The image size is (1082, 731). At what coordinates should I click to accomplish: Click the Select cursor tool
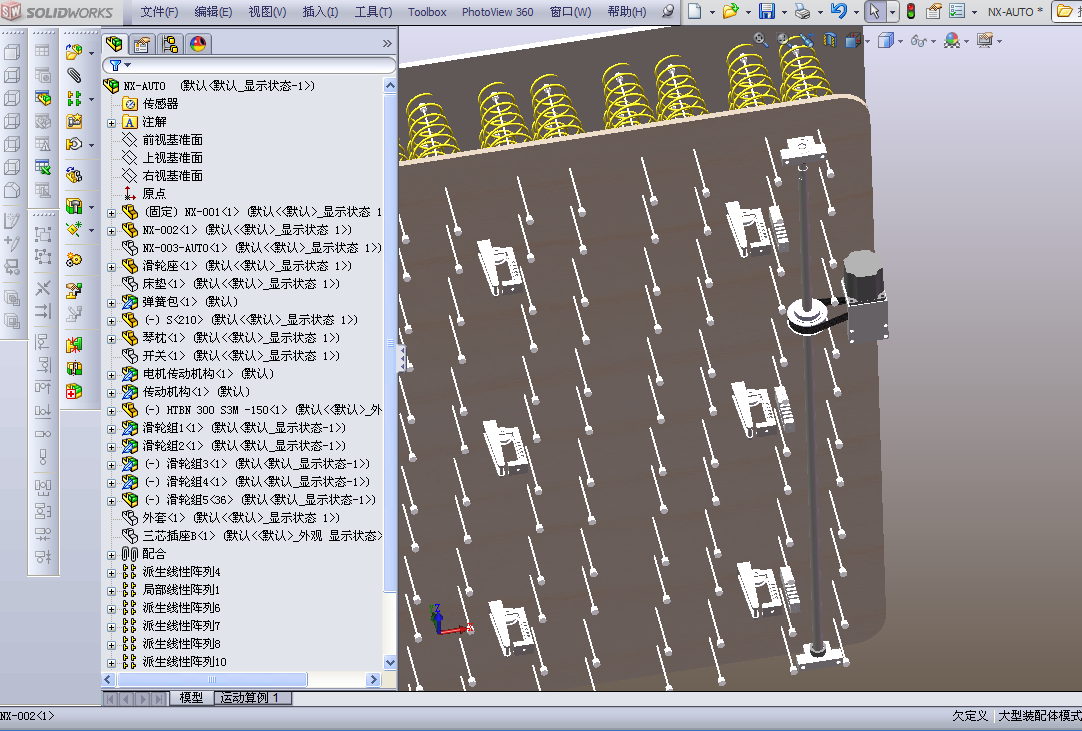(874, 11)
